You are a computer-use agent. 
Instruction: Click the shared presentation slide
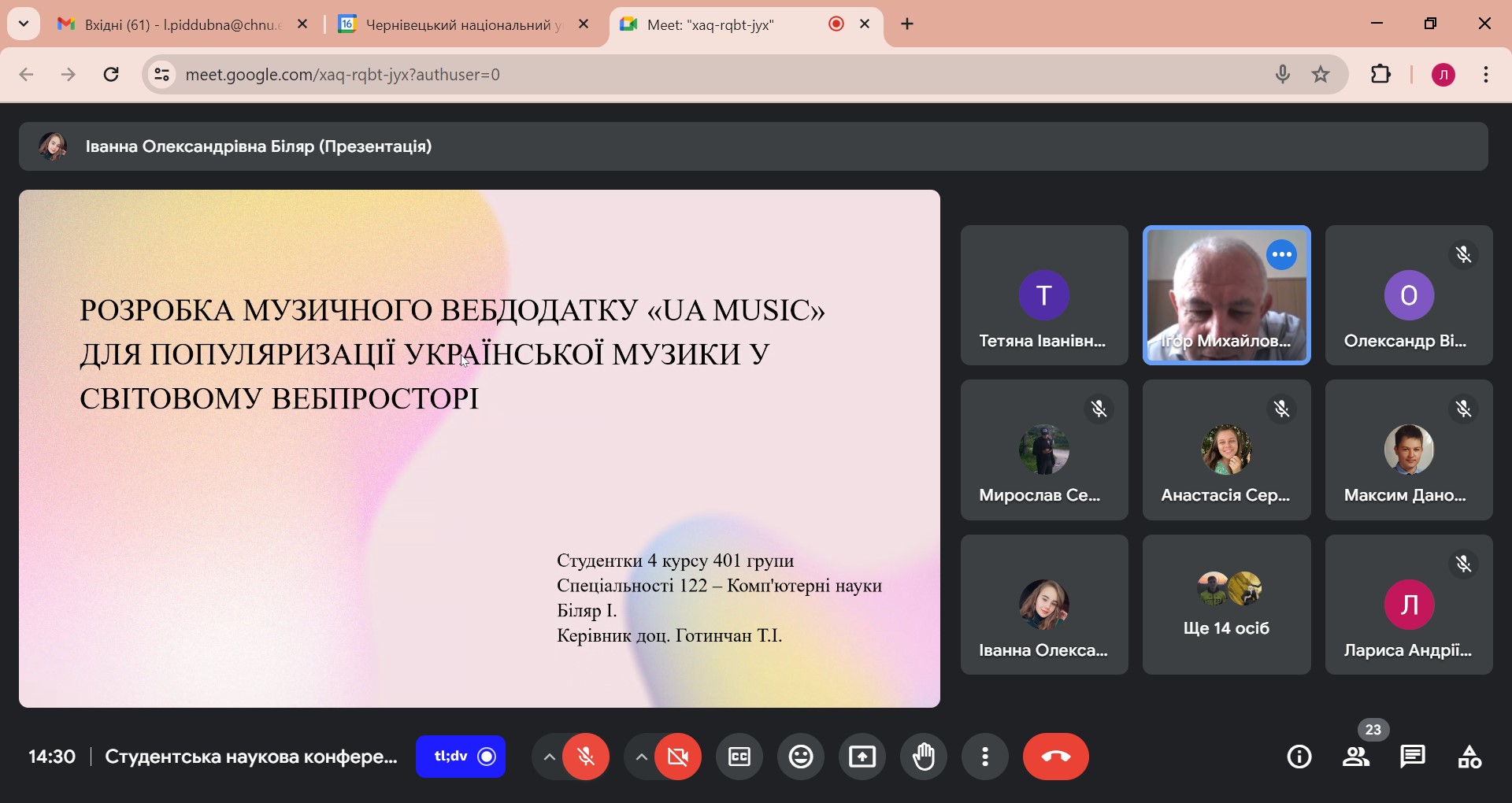tap(480, 449)
